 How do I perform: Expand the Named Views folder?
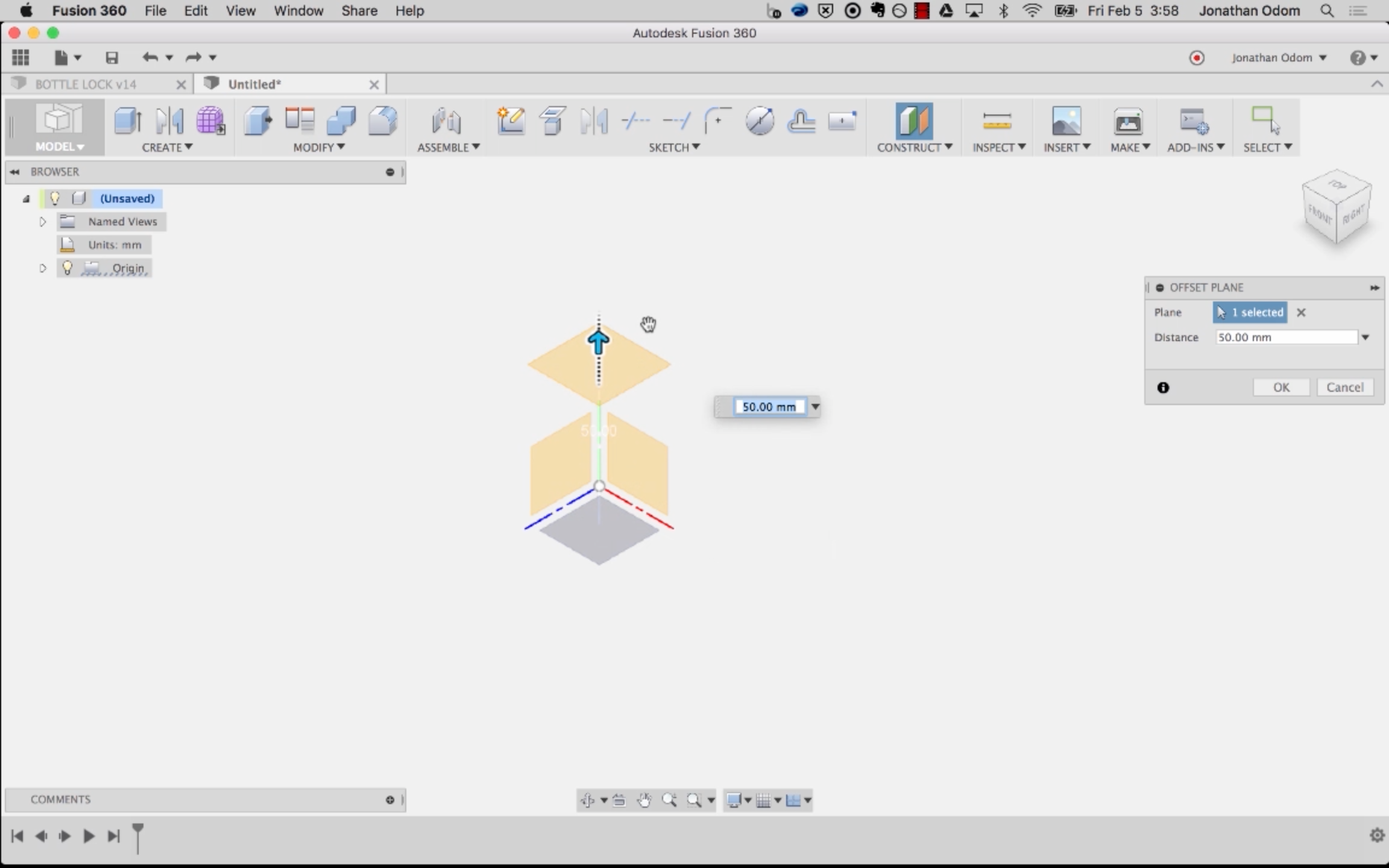click(x=43, y=222)
